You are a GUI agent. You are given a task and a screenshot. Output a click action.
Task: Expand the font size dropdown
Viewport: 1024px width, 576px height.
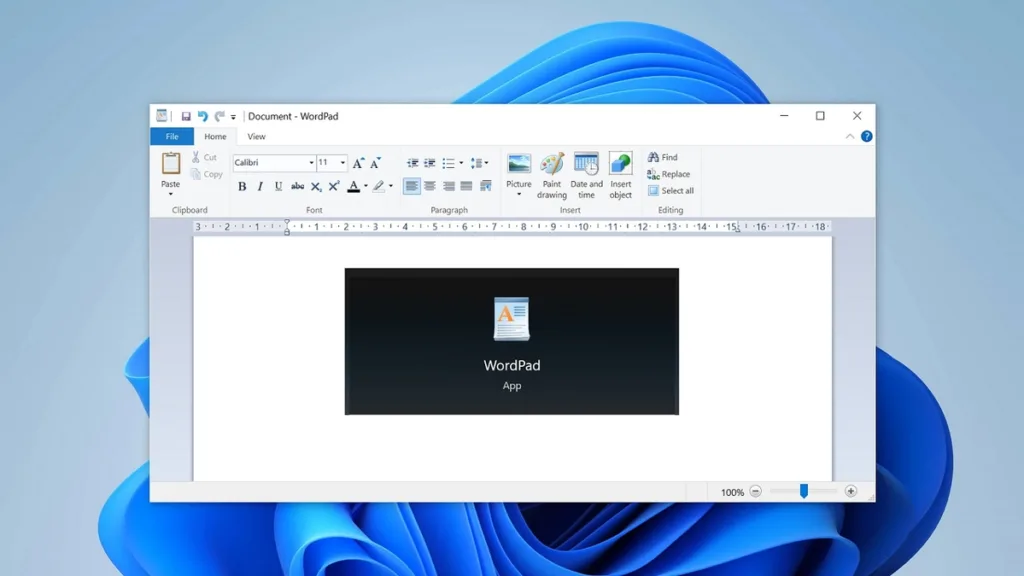(x=342, y=163)
